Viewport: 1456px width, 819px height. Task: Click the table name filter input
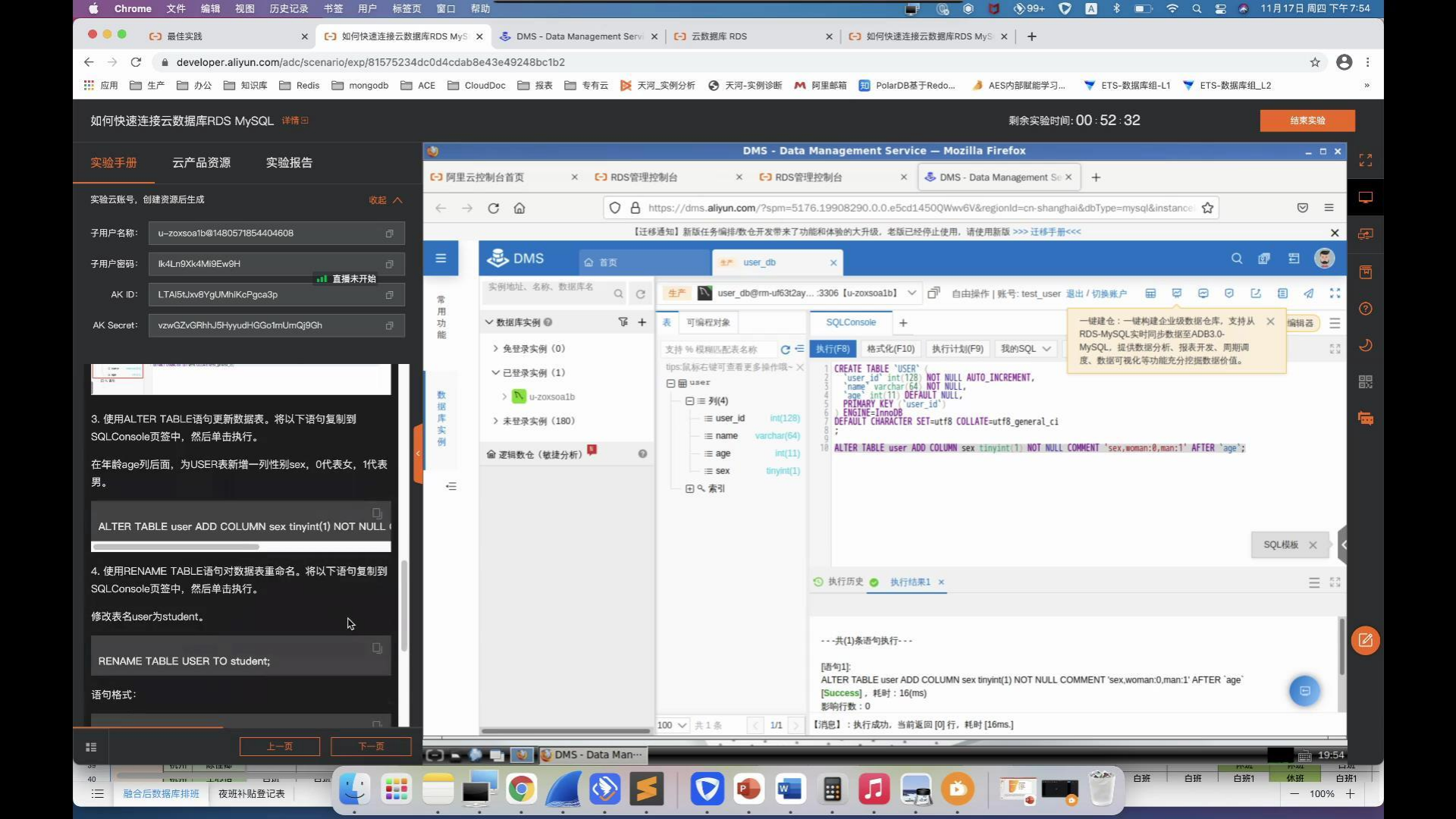click(718, 350)
